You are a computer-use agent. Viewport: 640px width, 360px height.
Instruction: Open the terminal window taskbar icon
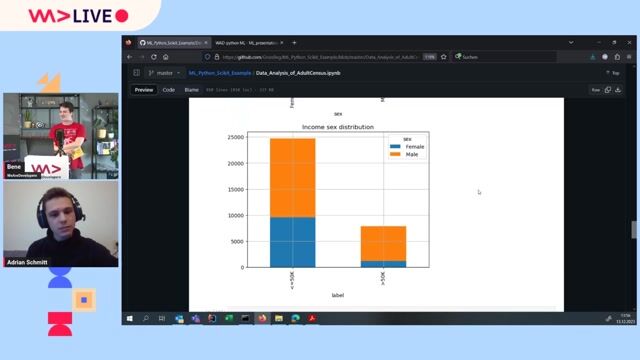(245, 318)
